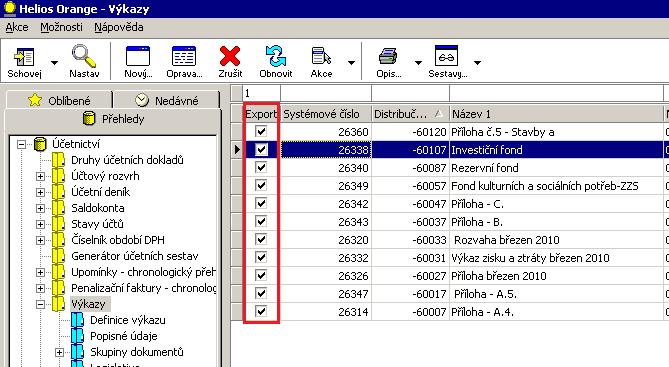Click folder icon beside Stavy účtů
669x367 pixels.
tap(58, 224)
